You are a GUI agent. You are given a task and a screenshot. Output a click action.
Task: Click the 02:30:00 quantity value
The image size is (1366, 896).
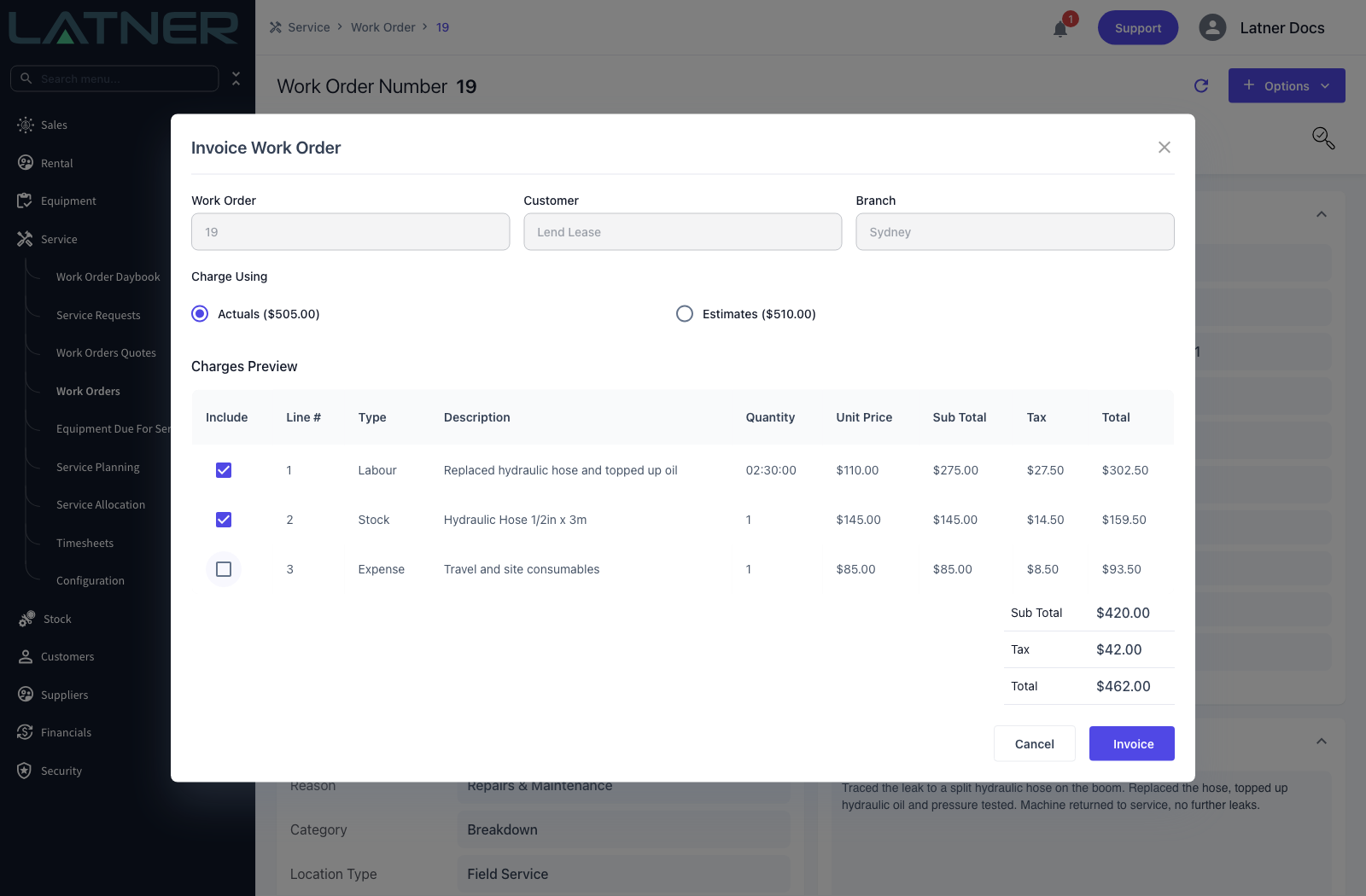tap(771, 470)
